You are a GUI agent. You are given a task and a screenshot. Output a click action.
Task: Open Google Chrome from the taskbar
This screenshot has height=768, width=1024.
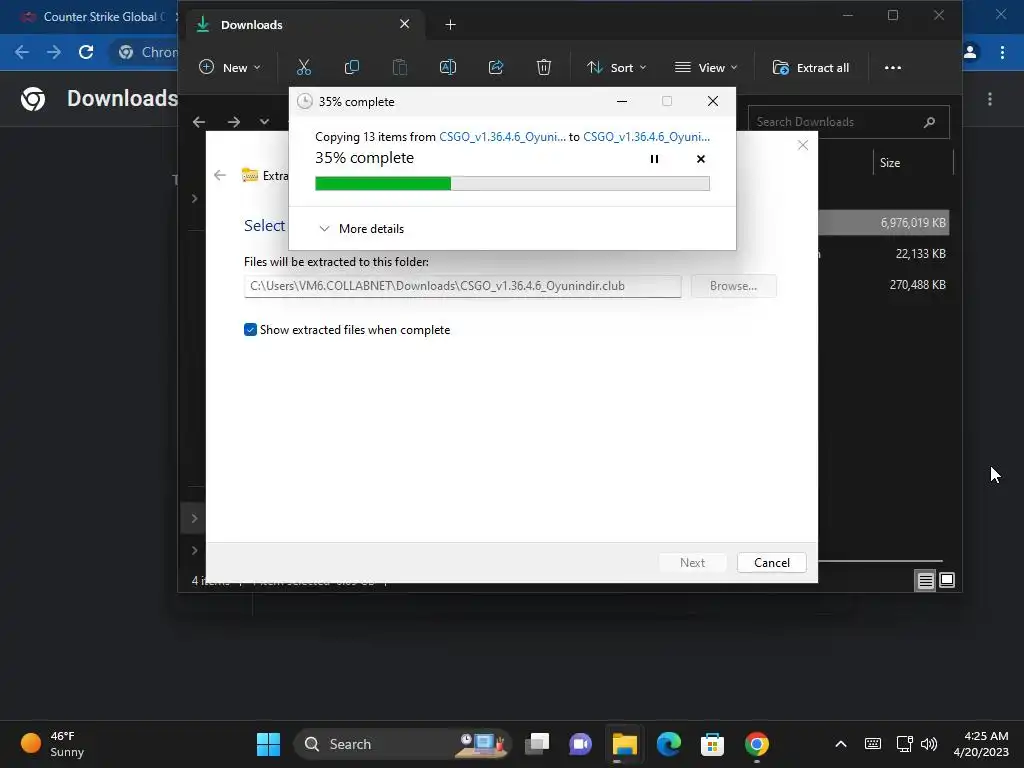pos(757,744)
